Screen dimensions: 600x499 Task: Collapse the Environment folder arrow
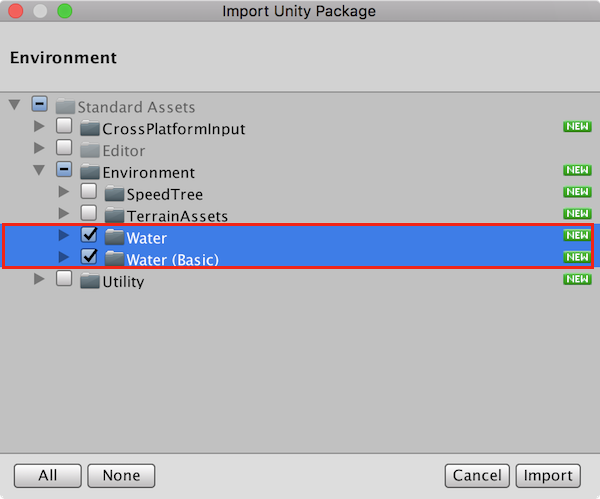[x=39, y=171]
